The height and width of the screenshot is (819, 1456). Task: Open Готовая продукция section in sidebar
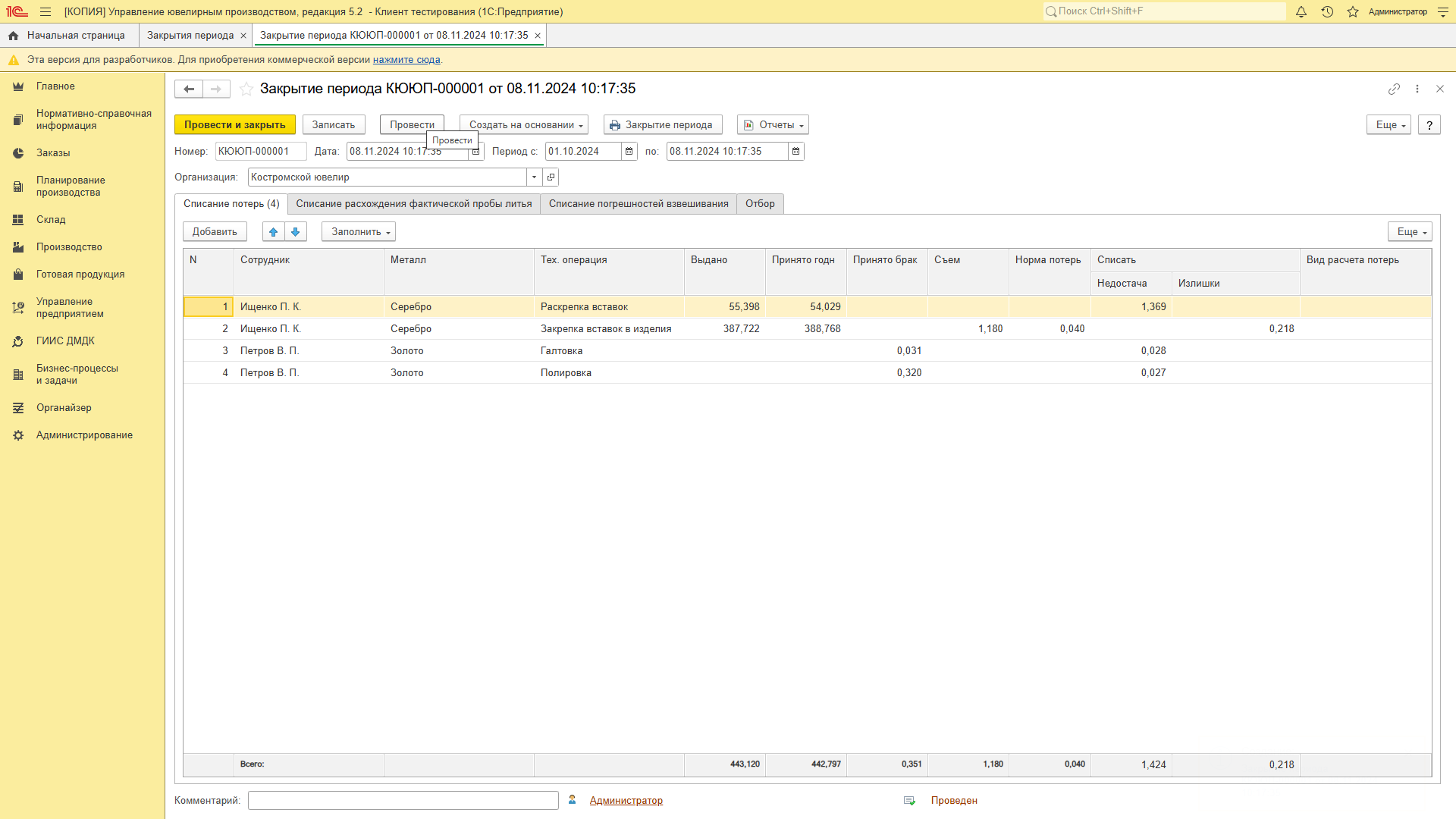(x=82, y=275)
